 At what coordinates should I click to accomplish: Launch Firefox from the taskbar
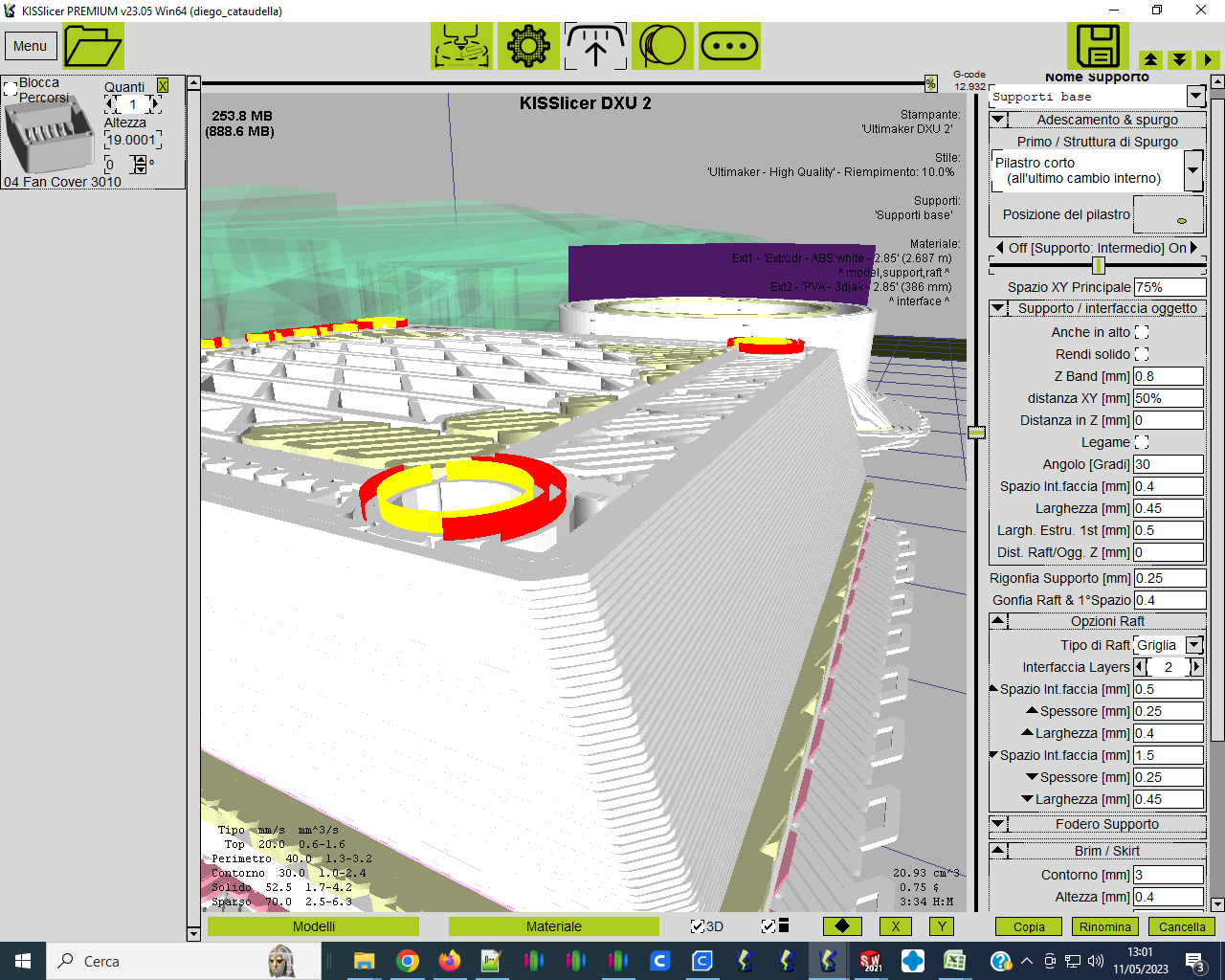450,961
